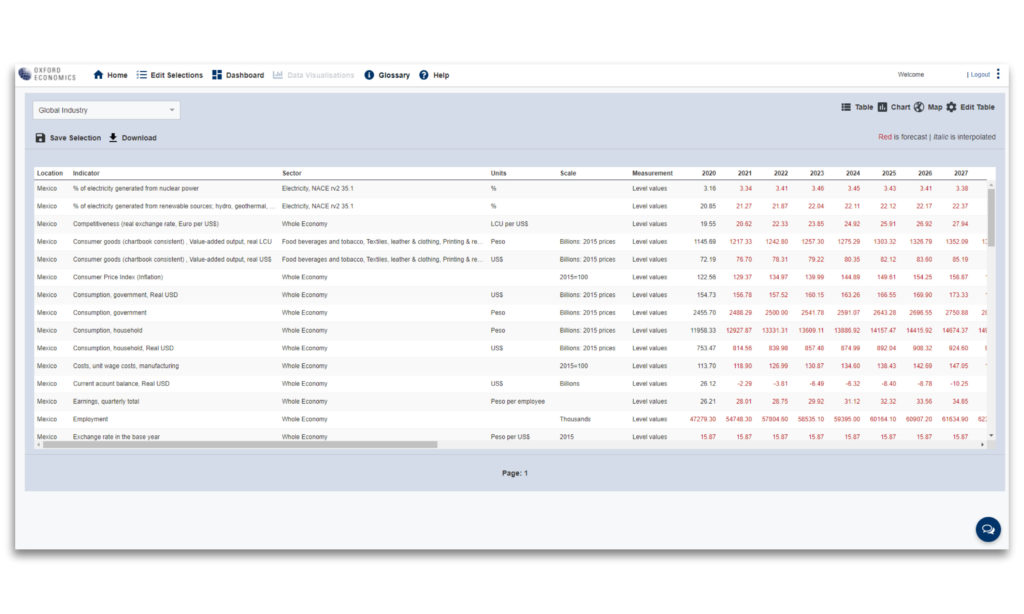Click the Logout link
1024x614 pixels.
tap(980, 74)
